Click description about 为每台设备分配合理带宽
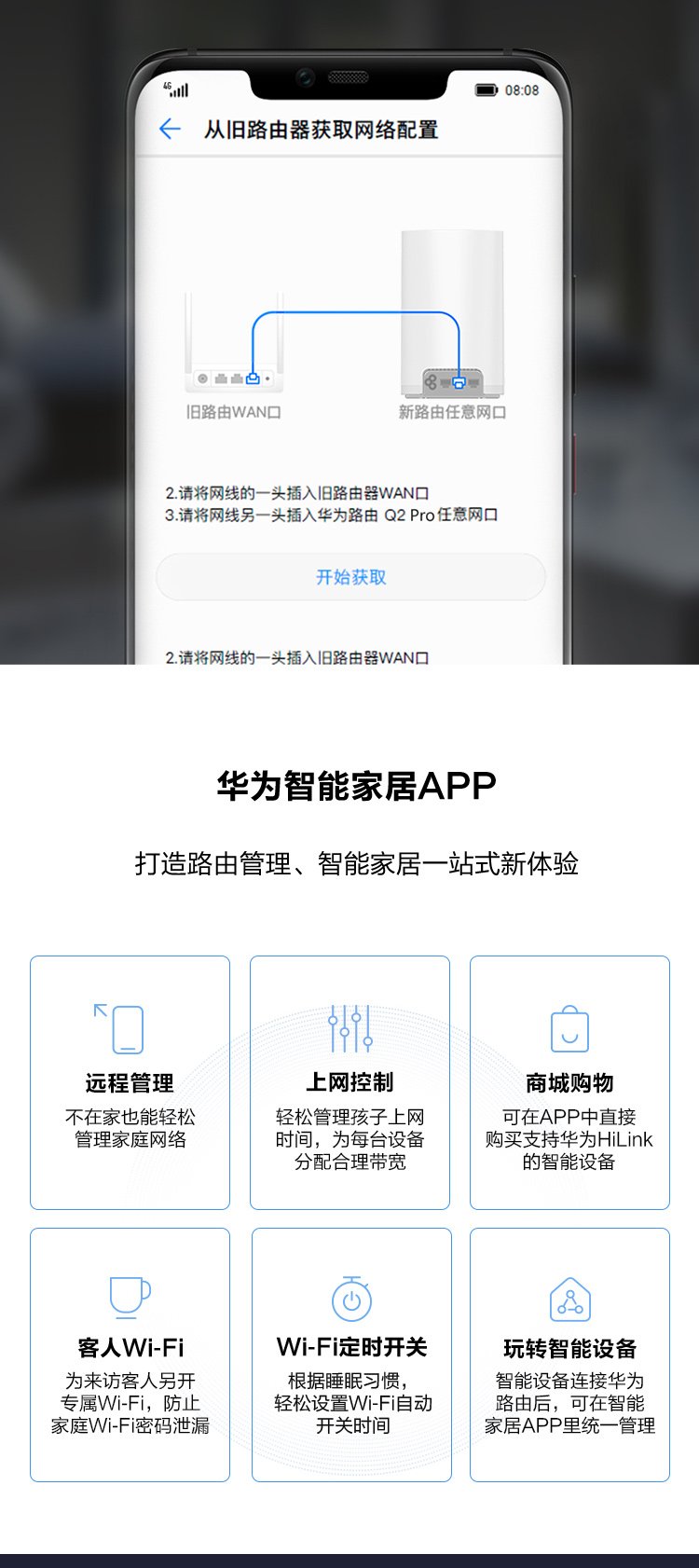The width and height of the screenshot is (699, 1568). [x=349, y=1139]
